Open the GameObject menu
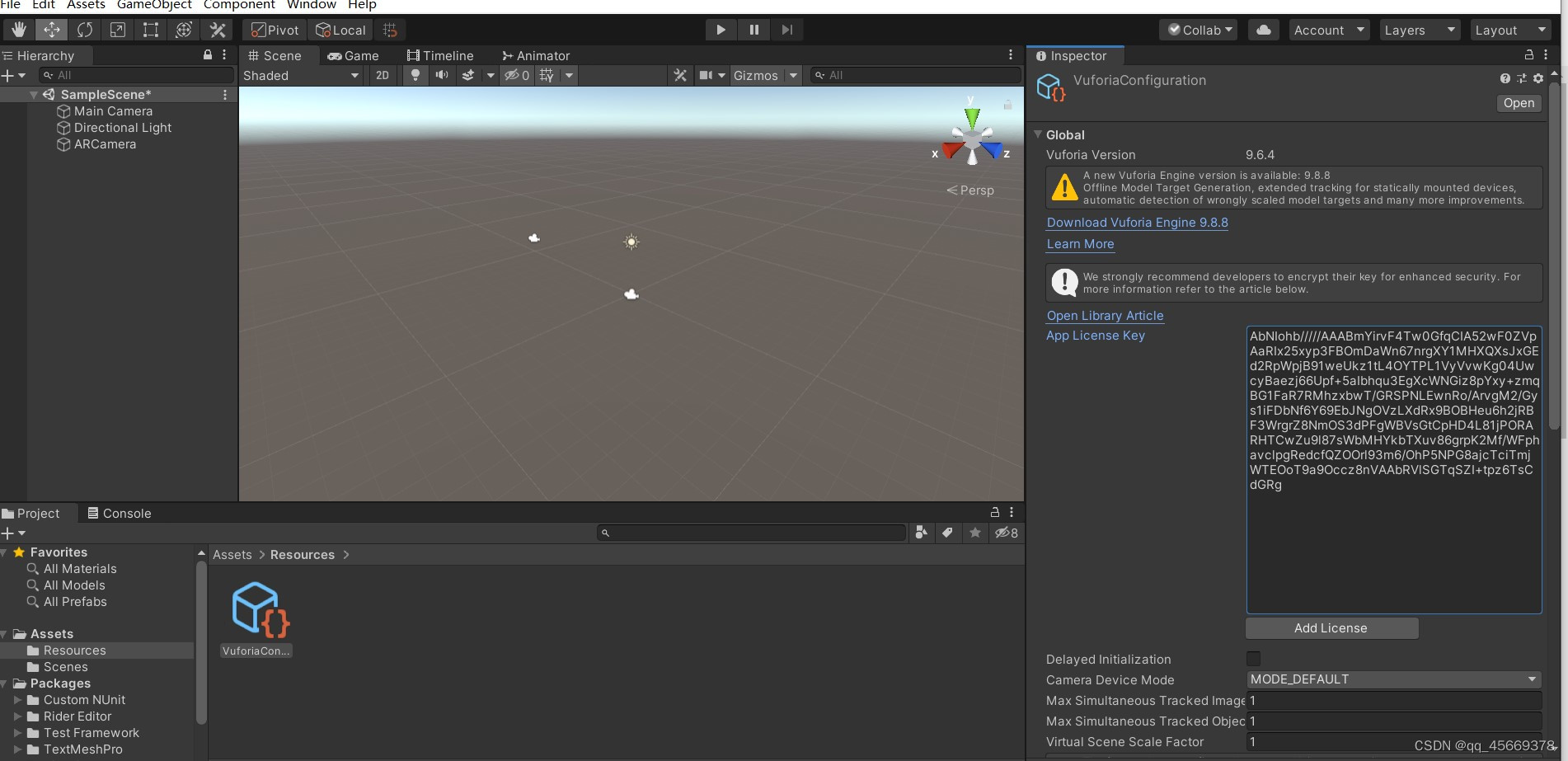The width and height of the screenshot is (1568, 761). tap(153, 5)
